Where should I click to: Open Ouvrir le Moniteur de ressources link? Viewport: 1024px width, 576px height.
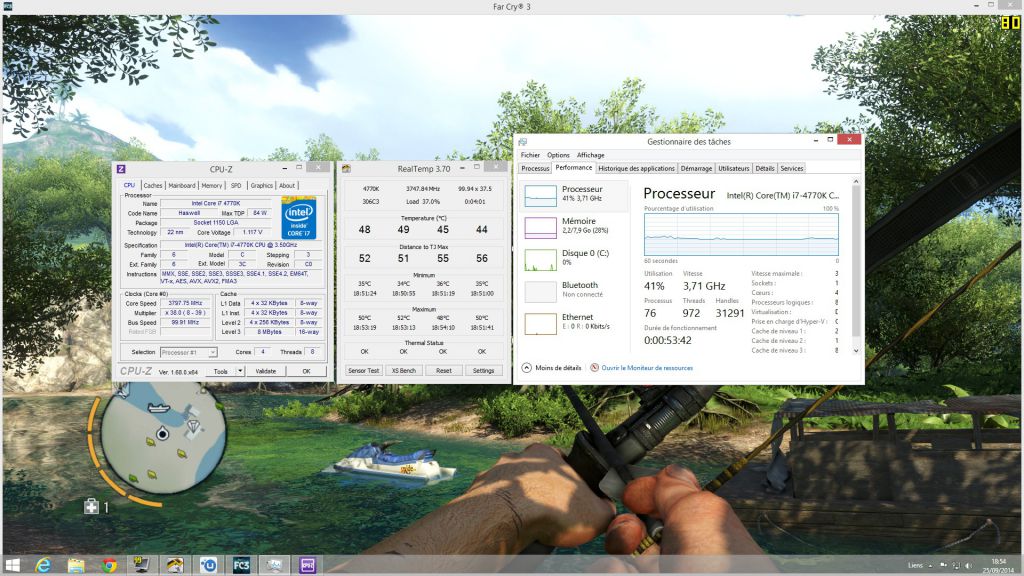[647, 368]
